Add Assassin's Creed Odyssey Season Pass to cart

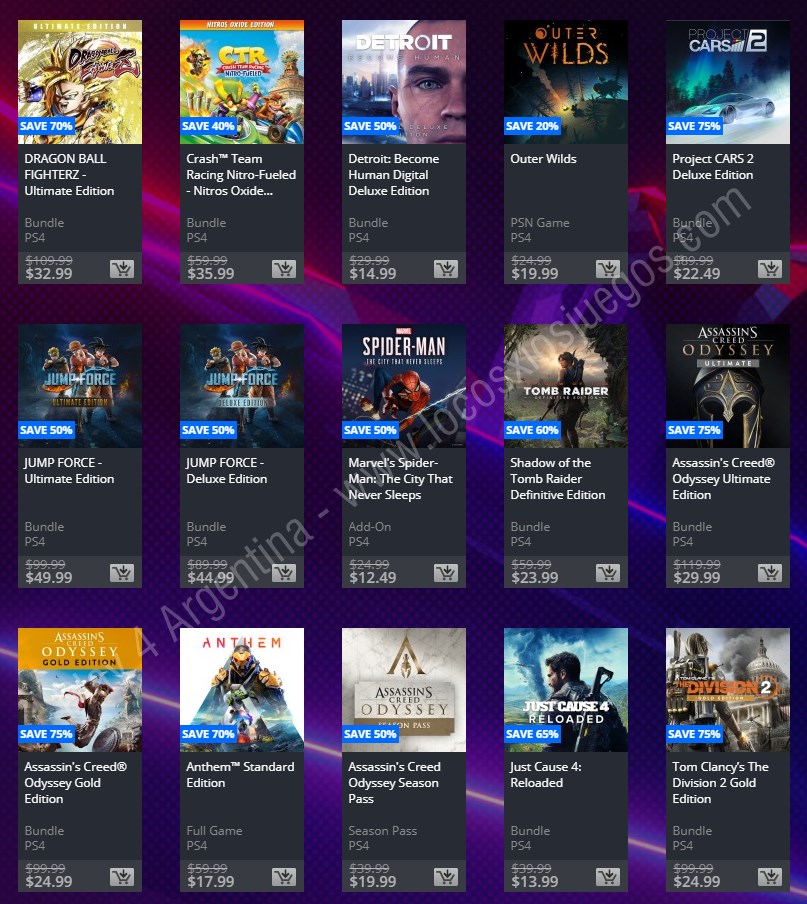(446, 877)
